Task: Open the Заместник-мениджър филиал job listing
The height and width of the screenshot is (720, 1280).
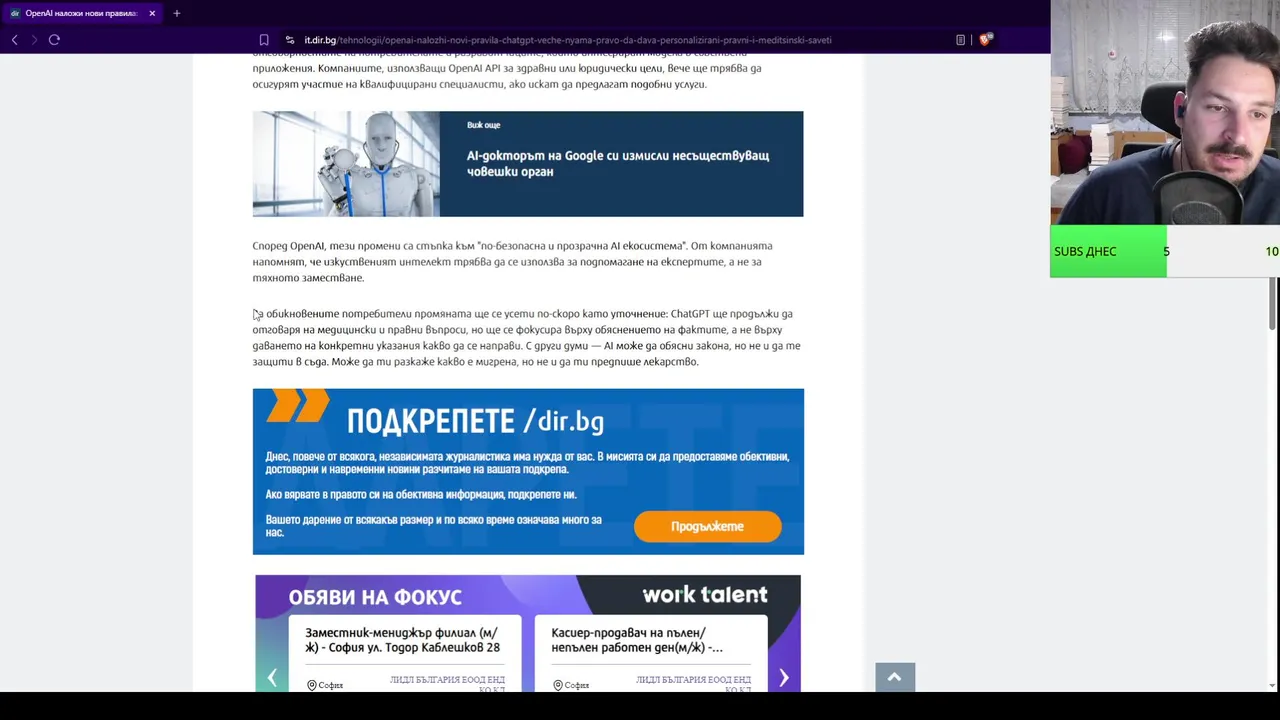Action: point(405,640)
